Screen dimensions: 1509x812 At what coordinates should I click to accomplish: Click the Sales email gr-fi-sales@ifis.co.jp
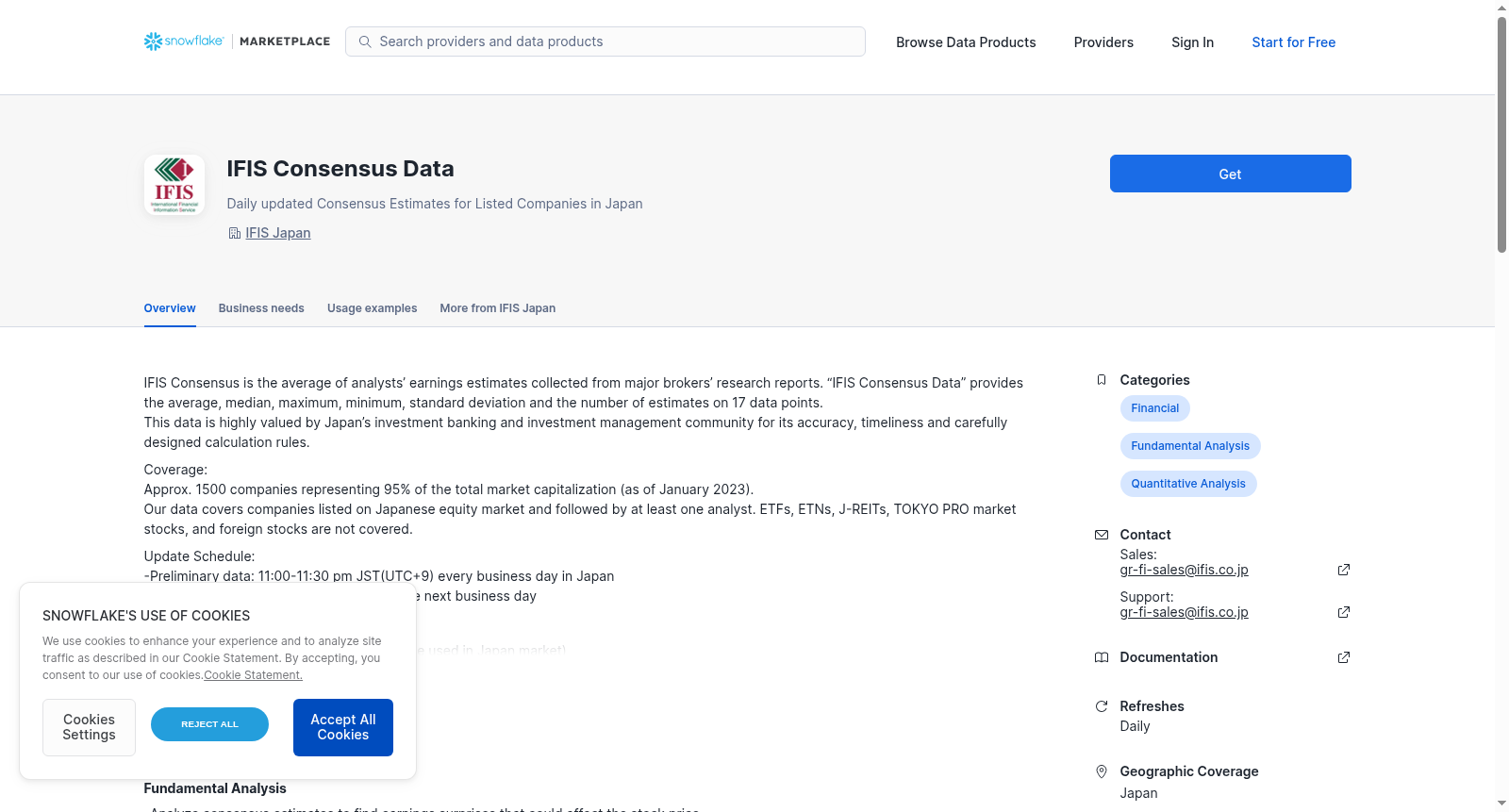click(1184, 570)
